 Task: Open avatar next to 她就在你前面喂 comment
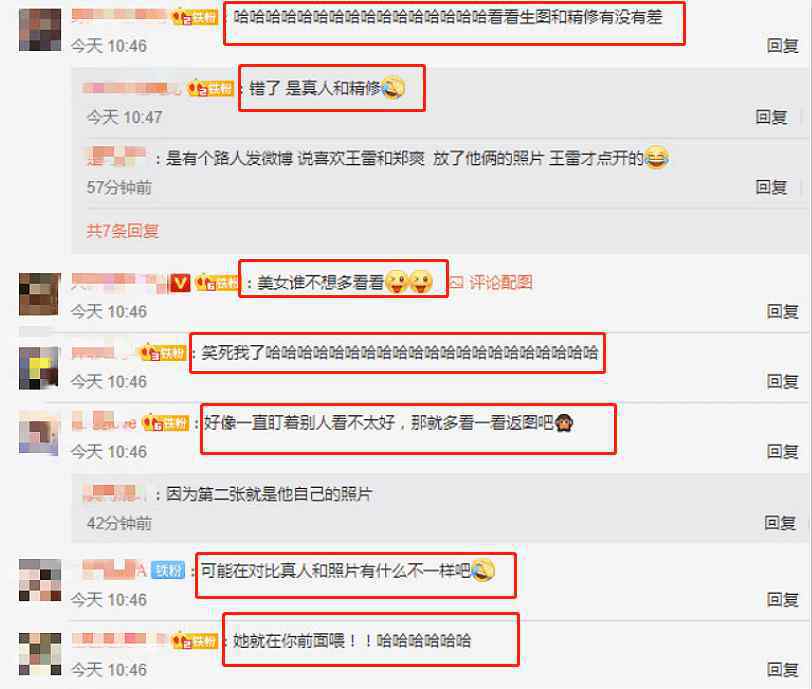(40, 654)
